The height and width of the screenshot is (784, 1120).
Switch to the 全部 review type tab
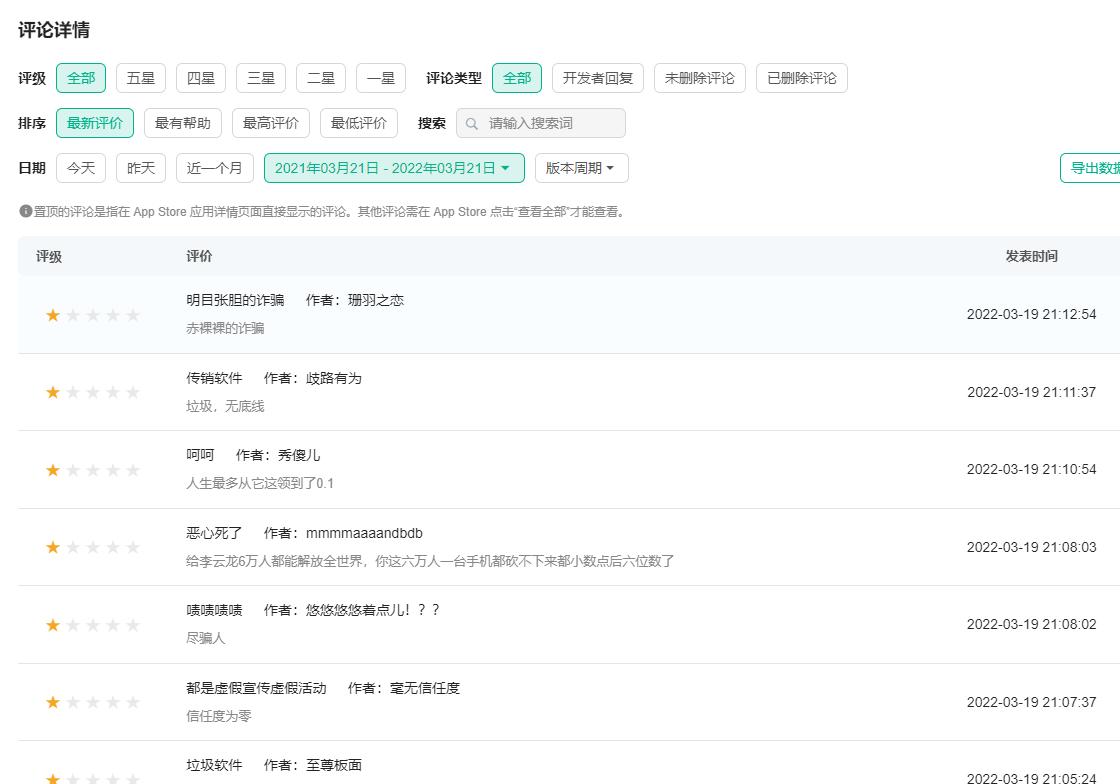(517, 78)
